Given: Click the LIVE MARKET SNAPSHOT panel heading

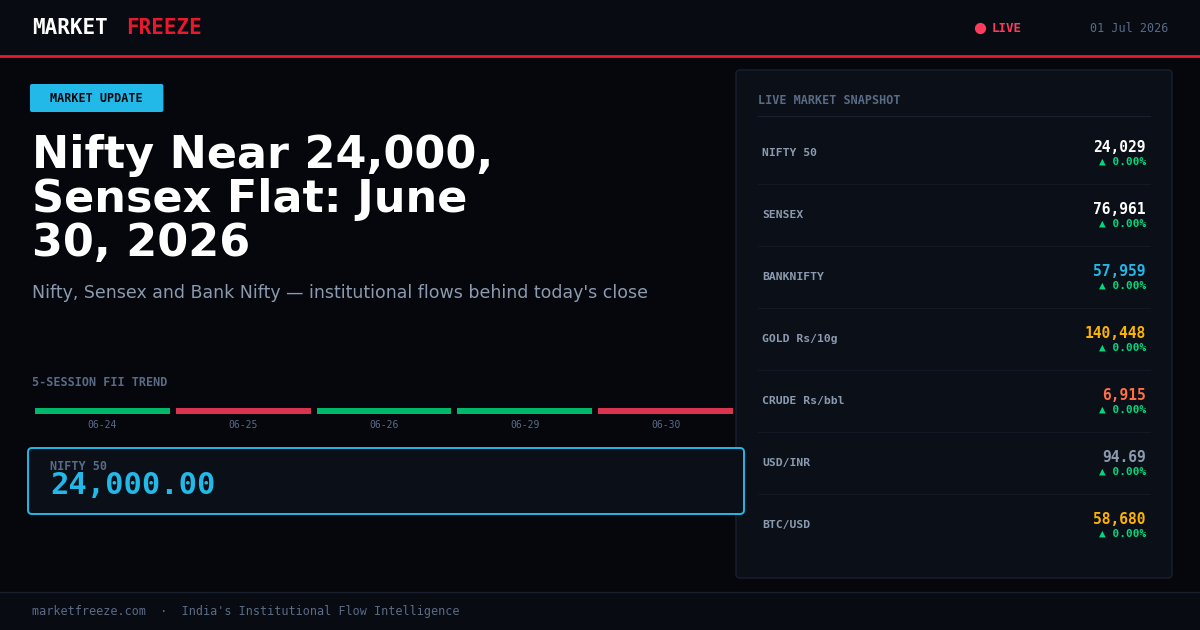Looking at the screenshot, I should 829,100.
